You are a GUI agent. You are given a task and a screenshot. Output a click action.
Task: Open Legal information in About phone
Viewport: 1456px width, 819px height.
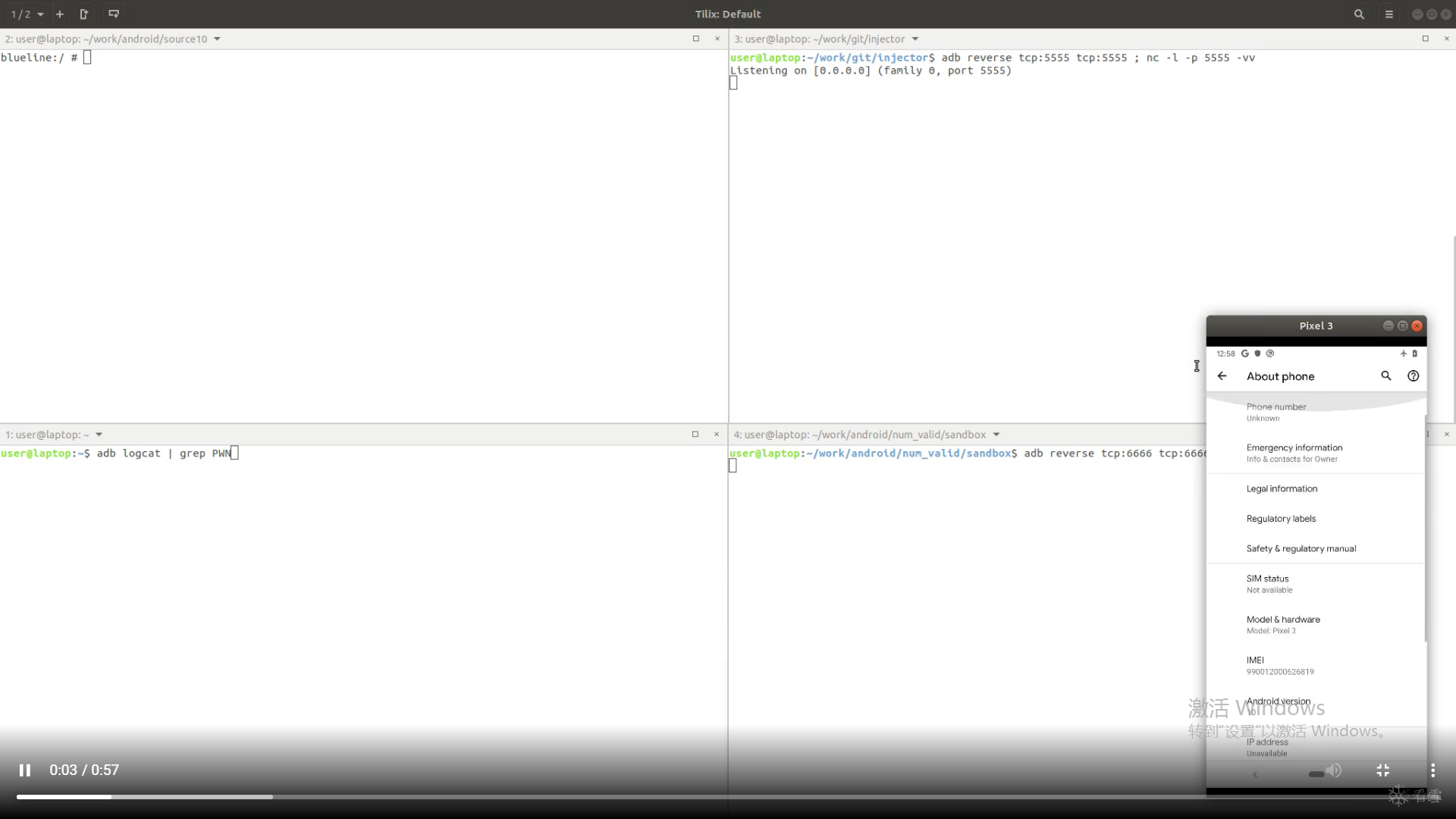tap(1282, 489)
